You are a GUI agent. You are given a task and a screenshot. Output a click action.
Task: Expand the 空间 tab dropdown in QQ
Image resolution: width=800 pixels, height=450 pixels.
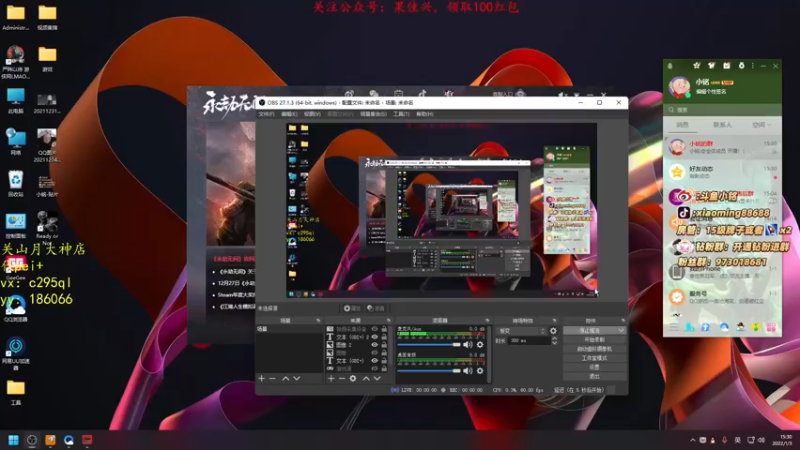tap(768, 125)
